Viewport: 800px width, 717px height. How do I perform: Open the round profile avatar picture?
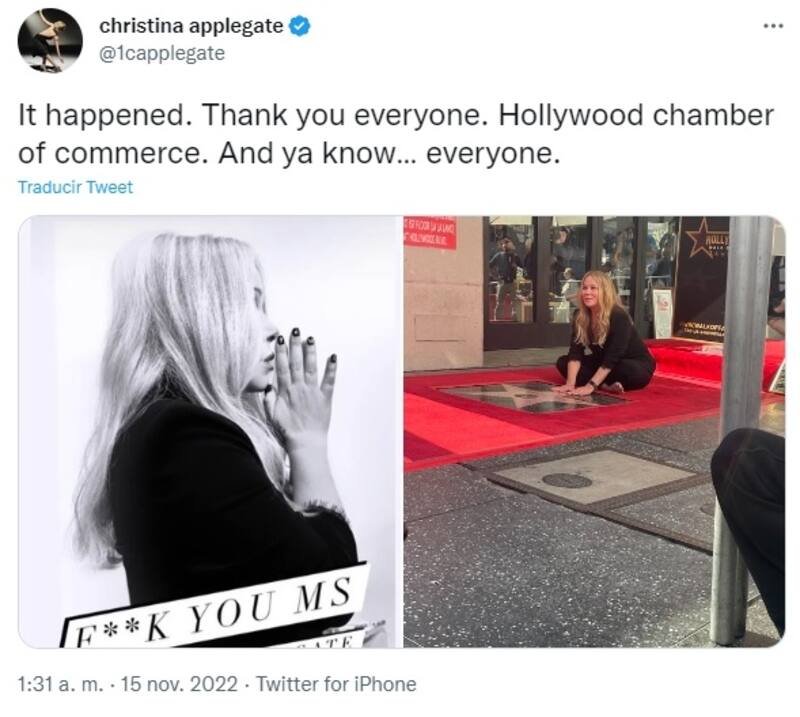pyautogui.click(x=49, y=41)
